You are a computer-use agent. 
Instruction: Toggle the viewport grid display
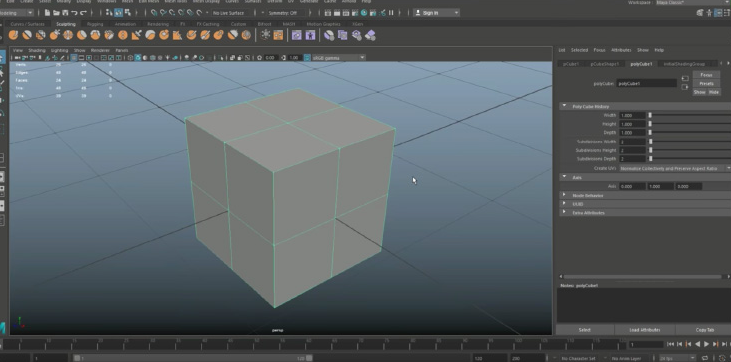(74, 57)
